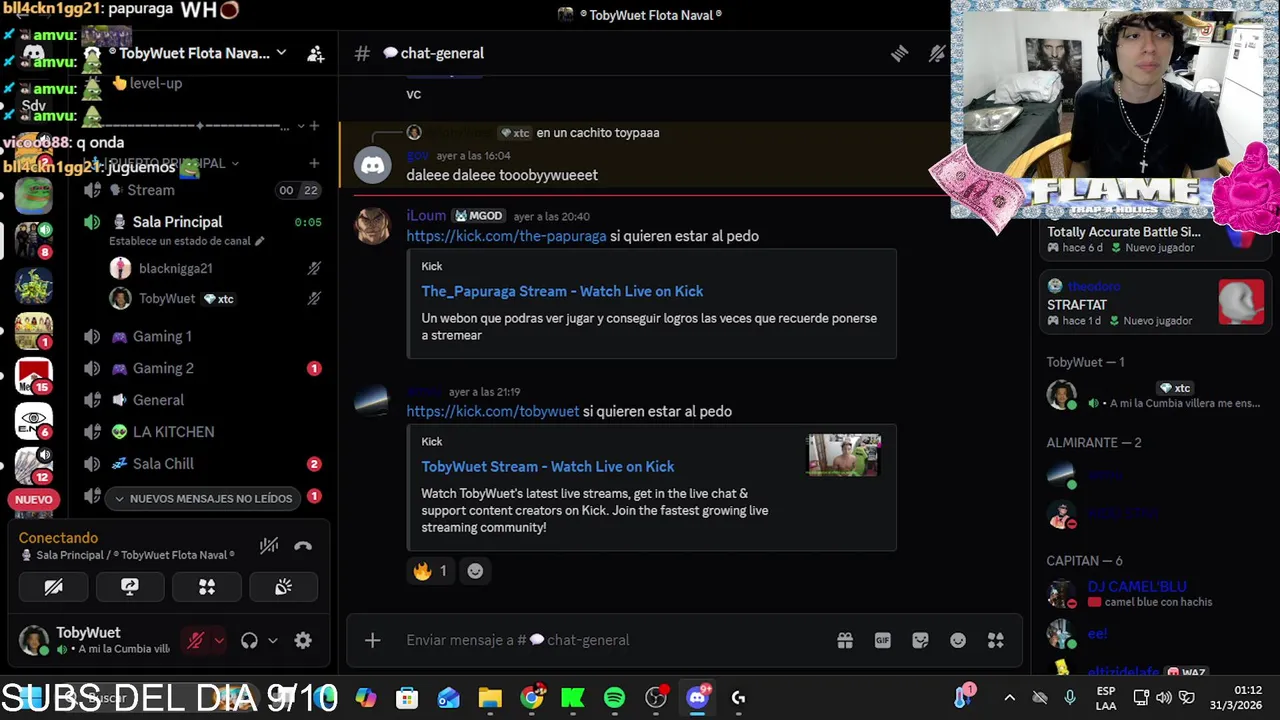
Task: Open the system volume icon
Action: click(1164, 698)
